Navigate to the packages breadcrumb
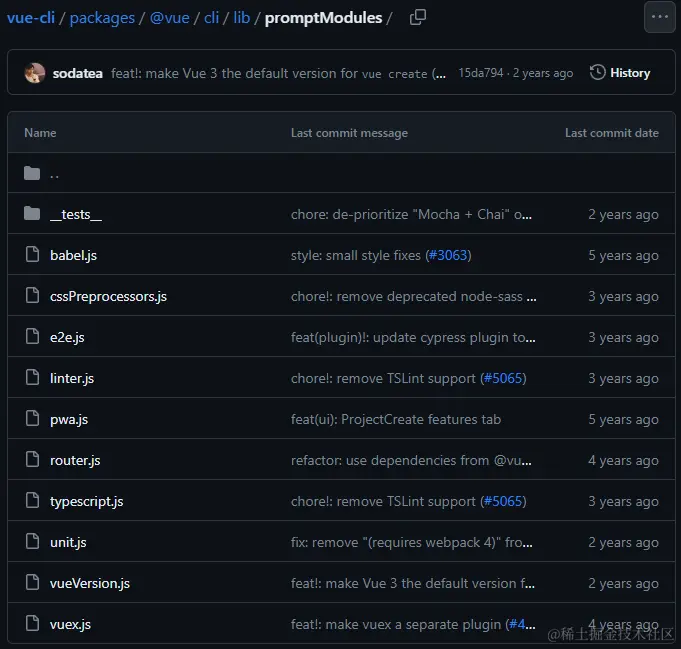Viewport: 681px width, 649px height. 100,17
